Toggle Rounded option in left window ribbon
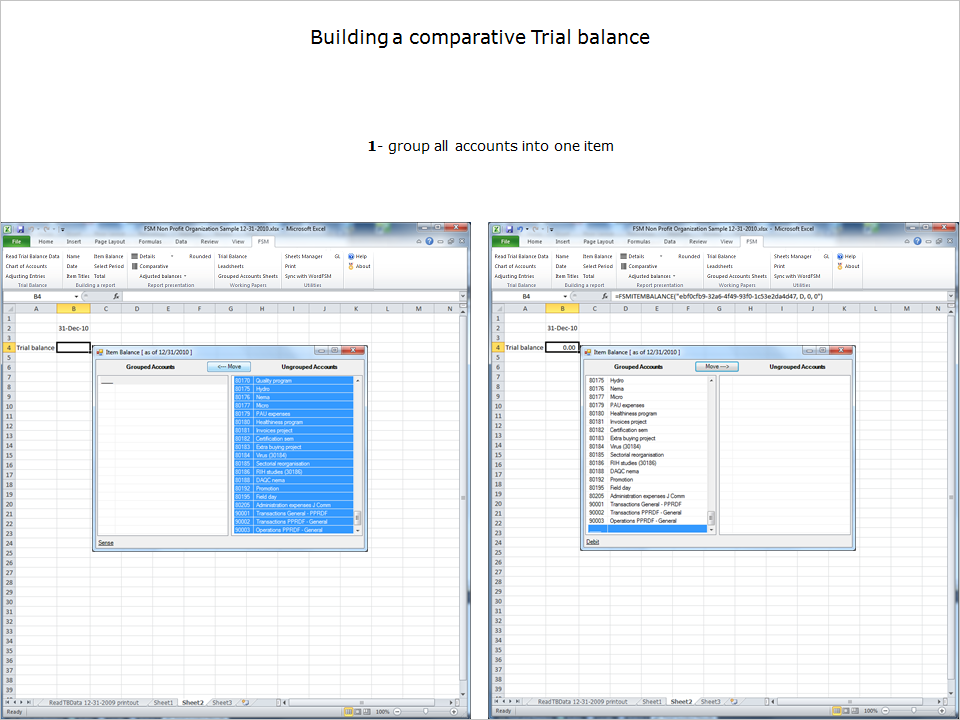960x720 pixels. [199, 257]
